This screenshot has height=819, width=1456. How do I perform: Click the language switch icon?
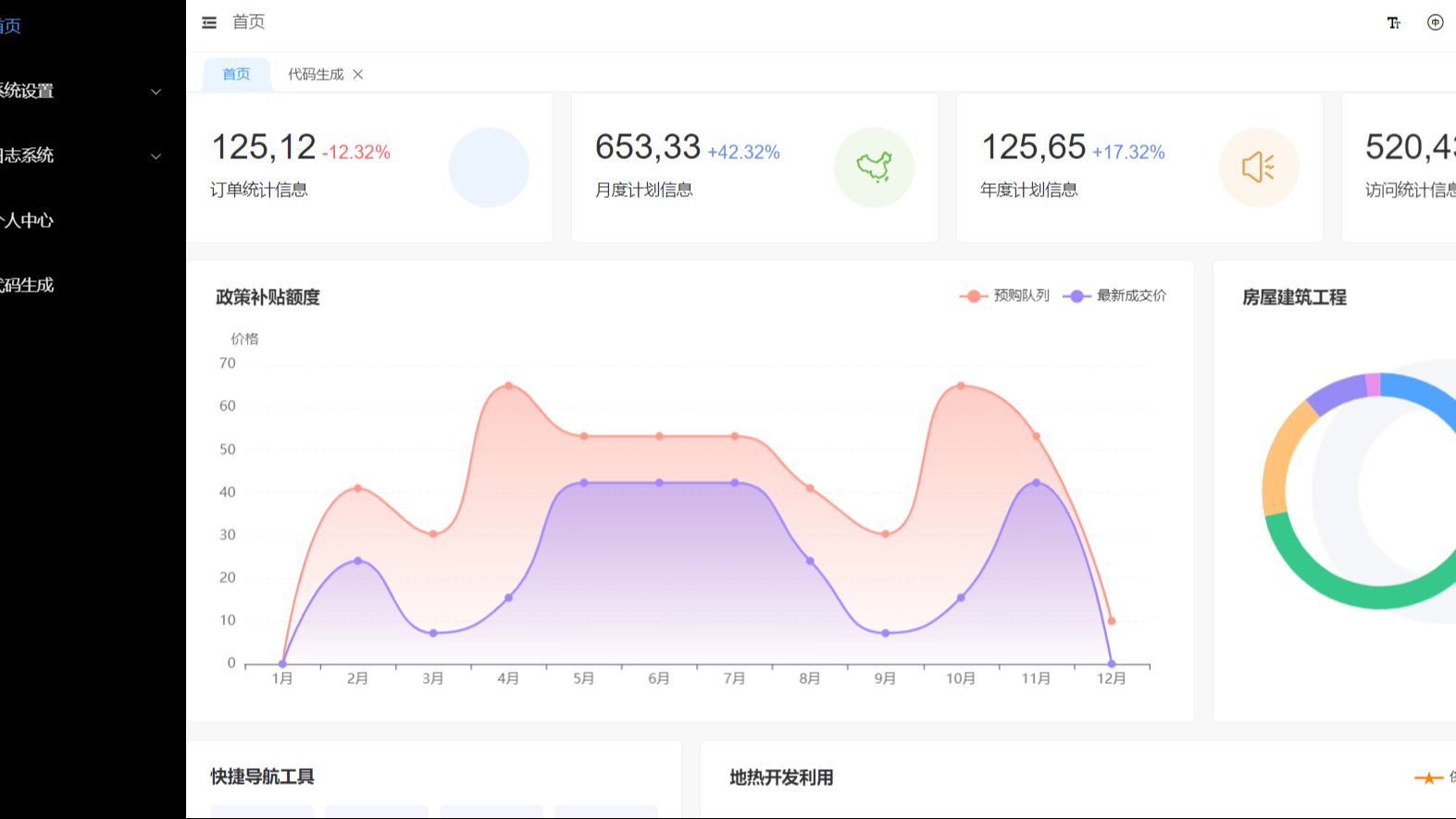tap(1435, 22)
